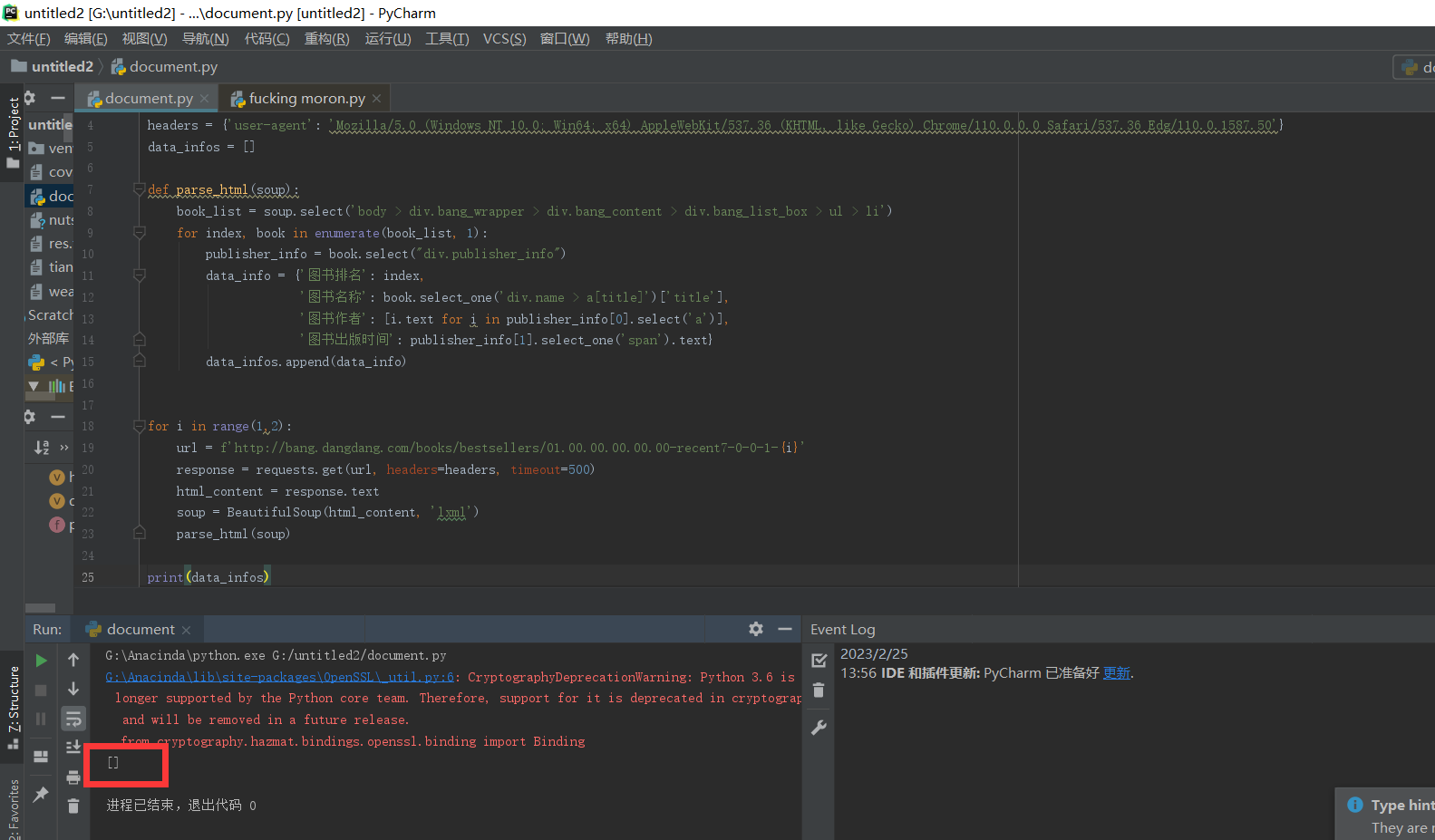Toggle sort alphabetically in Structure panel
This screenshot has height=840, width=1435.
click(42, 448)
